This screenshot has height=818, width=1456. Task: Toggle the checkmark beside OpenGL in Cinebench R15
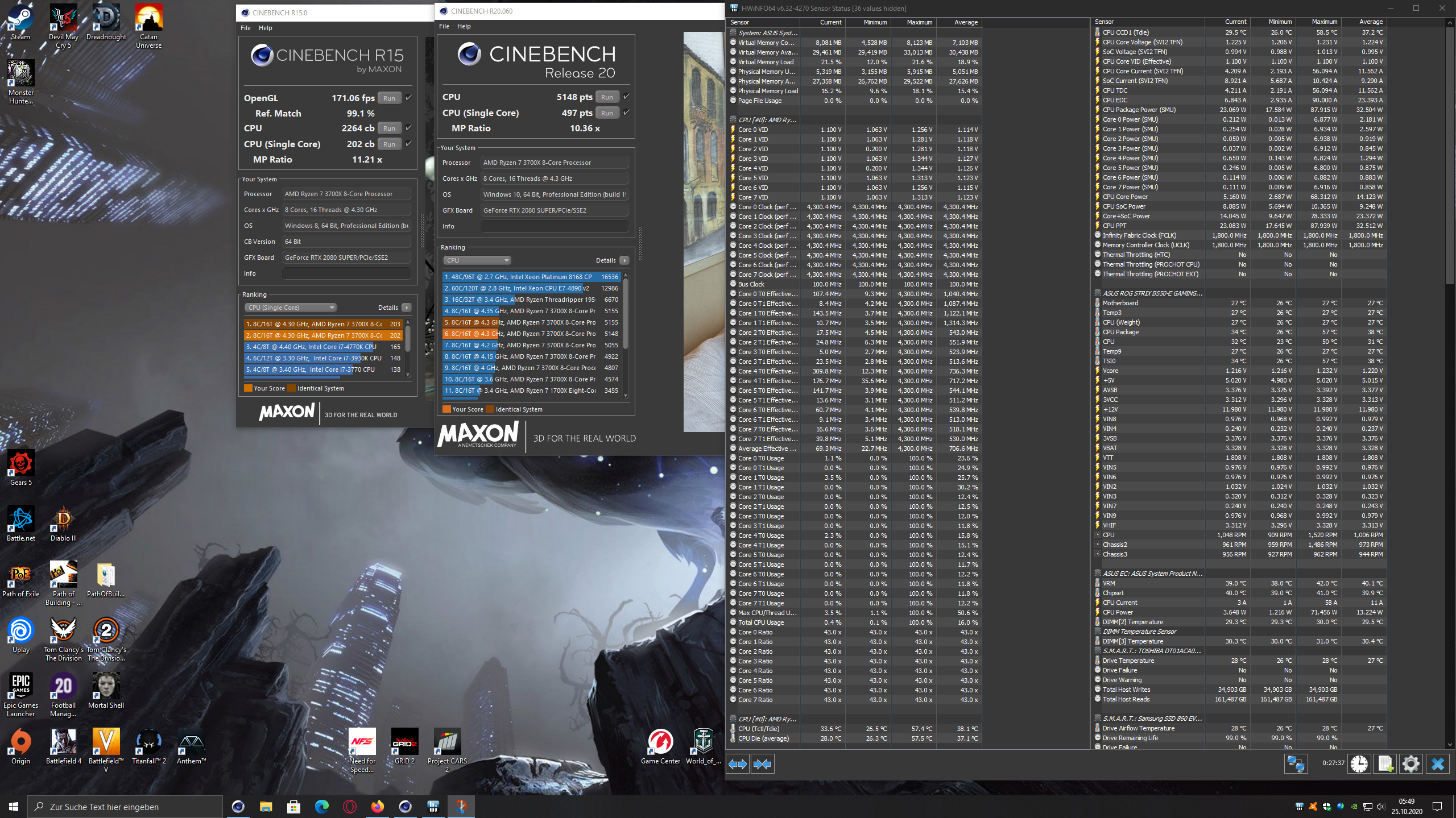point(408,97)
